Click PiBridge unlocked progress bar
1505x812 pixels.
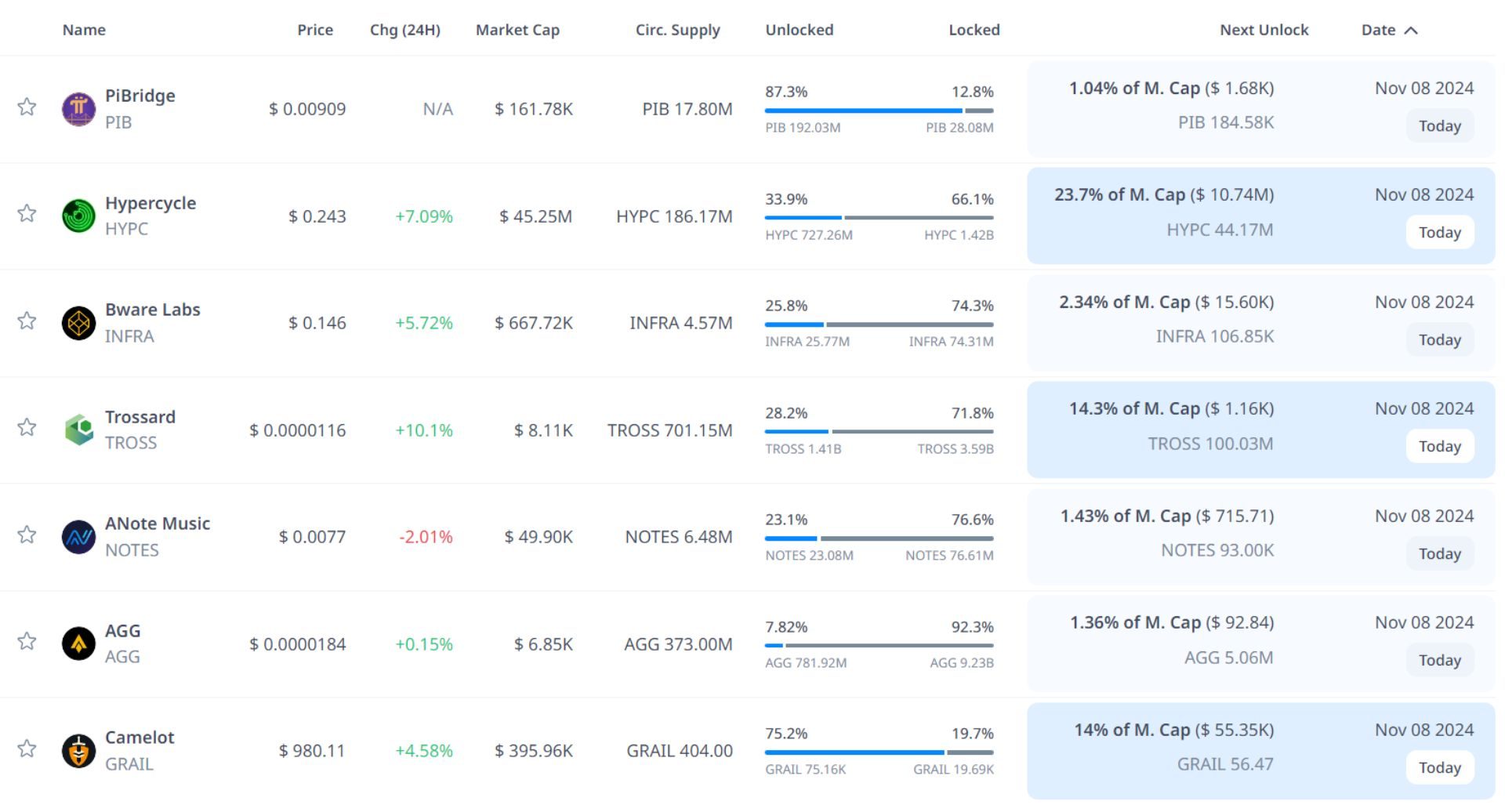[x=862, y=111]
